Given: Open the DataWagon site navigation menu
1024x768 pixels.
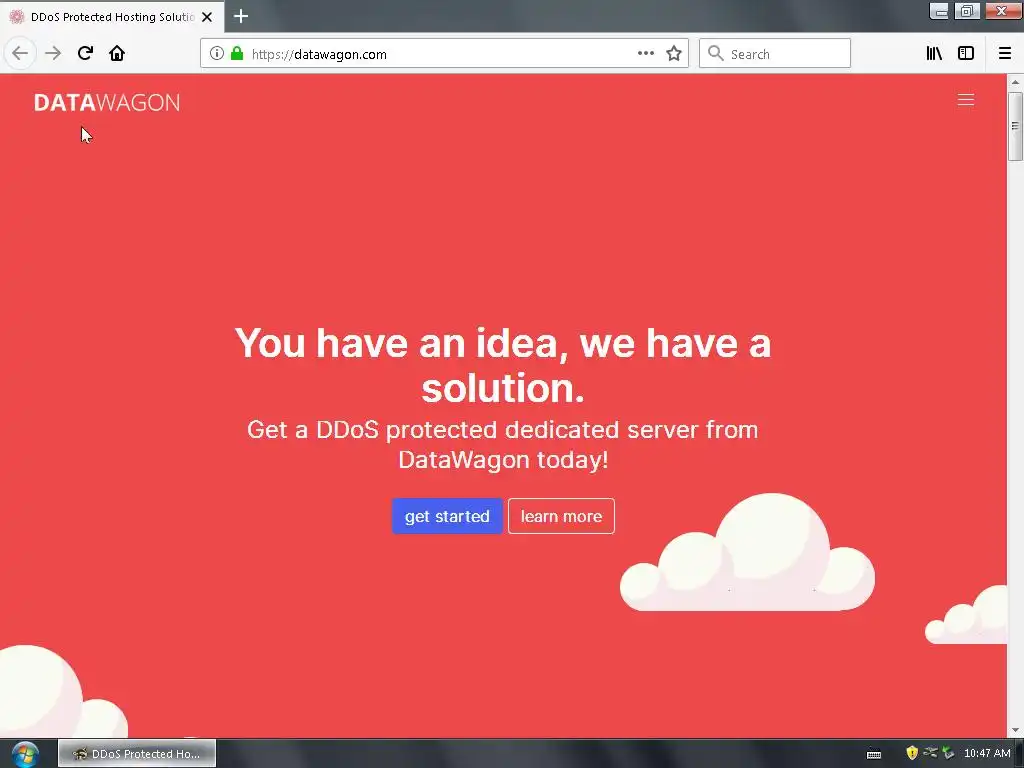Looking at the screenshot, I should click(x=966, y=100).
